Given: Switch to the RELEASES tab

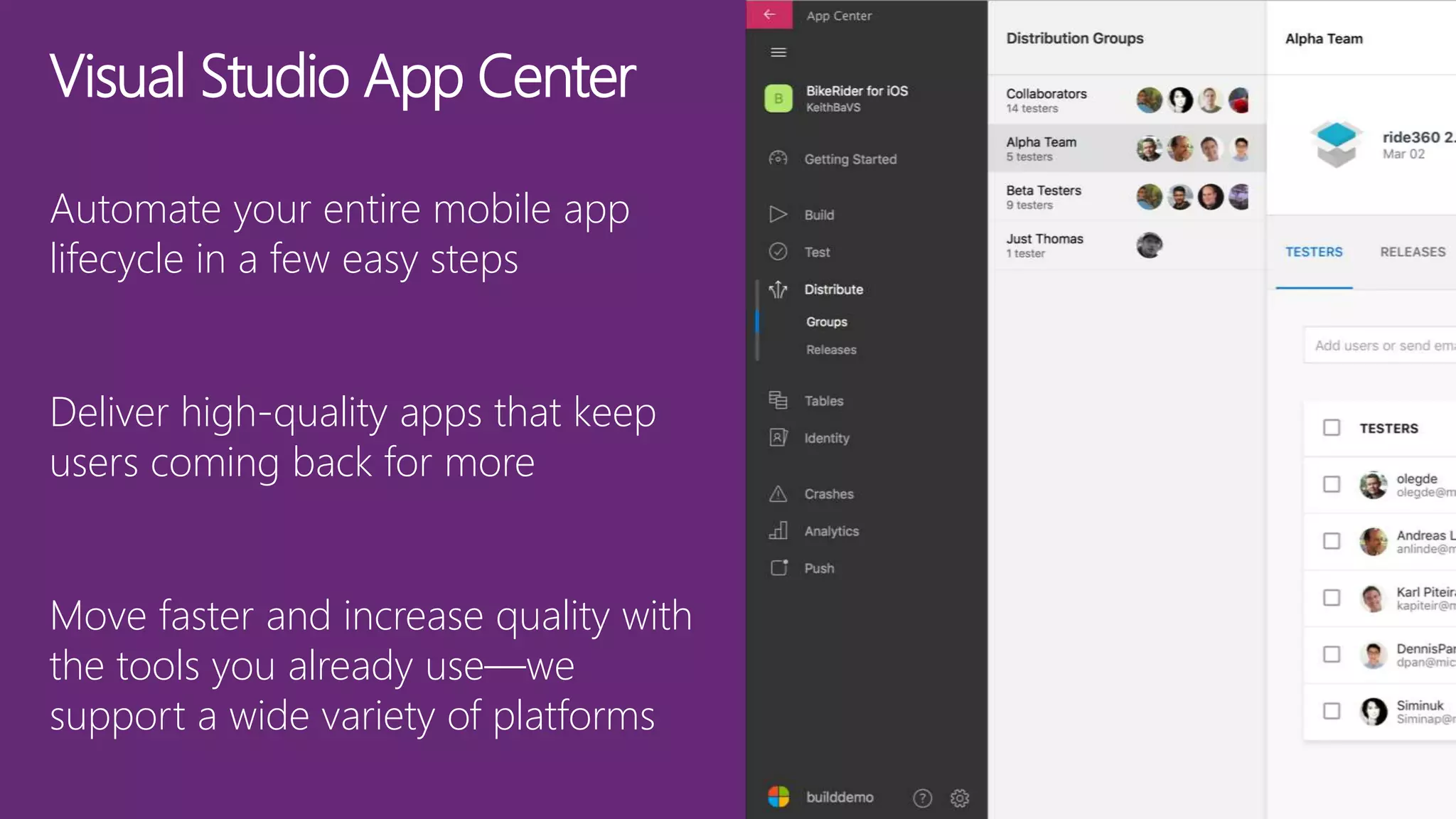Looking at the screenshot, I should (1413, 252).
